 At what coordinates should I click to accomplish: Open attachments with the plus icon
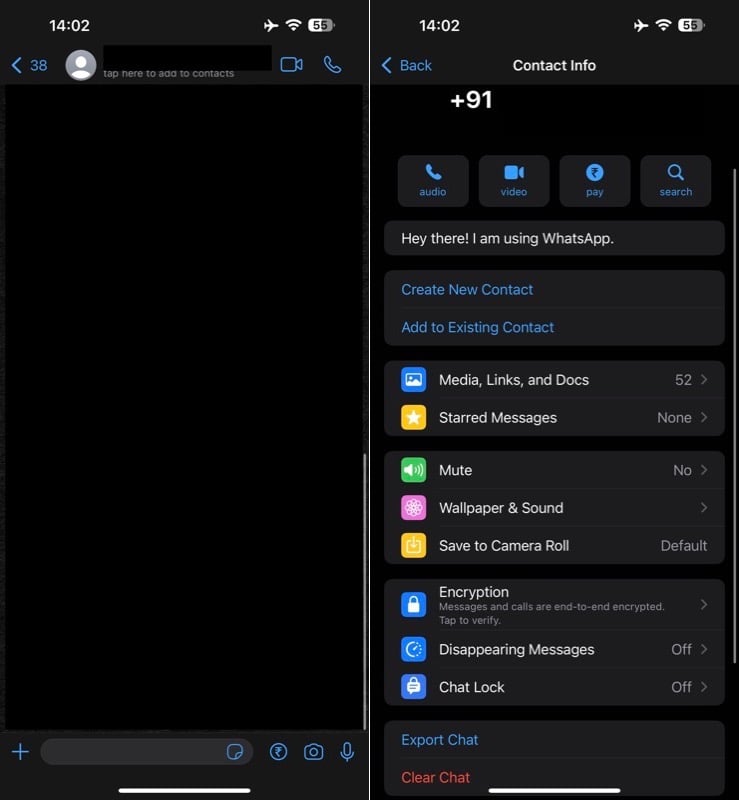(20, 752)
